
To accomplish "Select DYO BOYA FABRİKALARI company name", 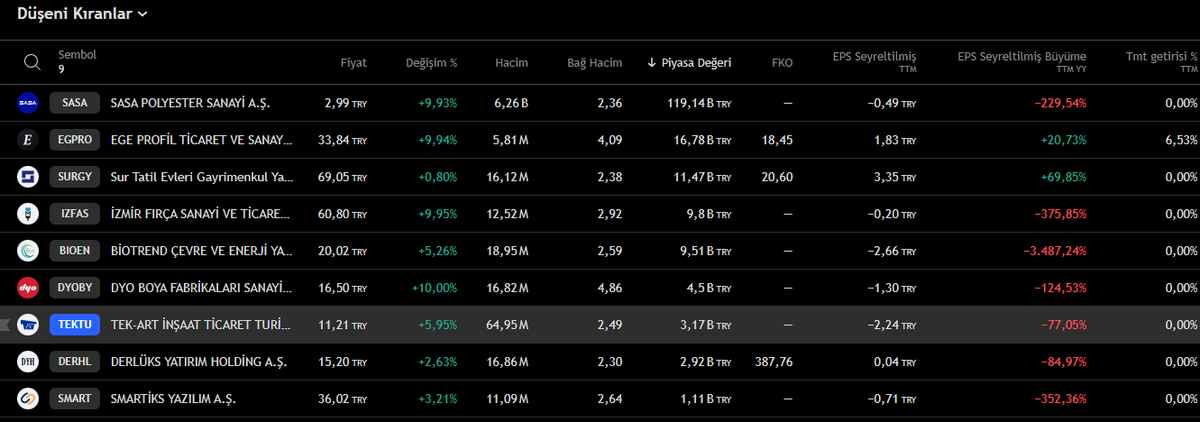I will pos(201,288).
